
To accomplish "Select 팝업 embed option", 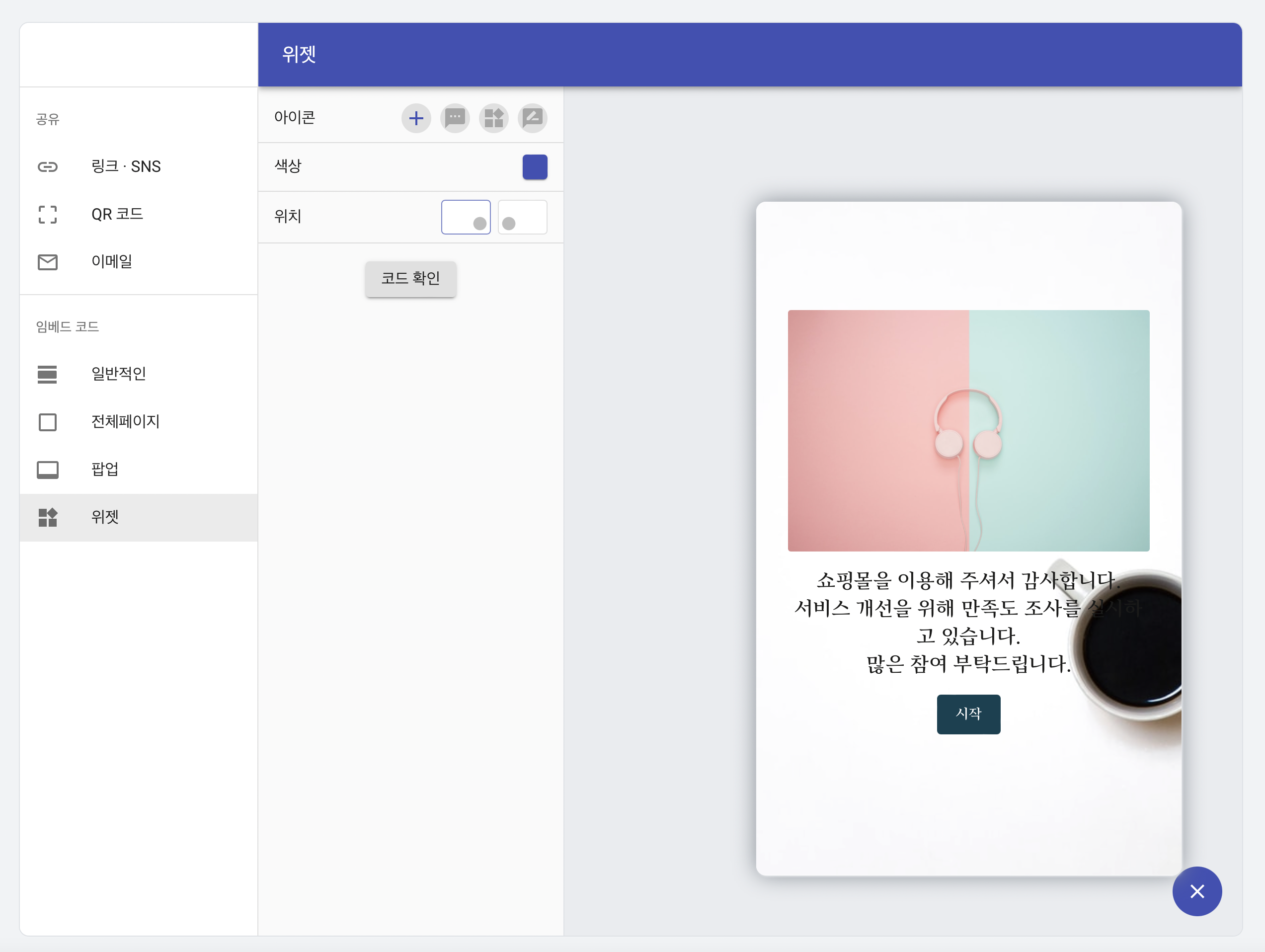I will [x=139, y=470].
